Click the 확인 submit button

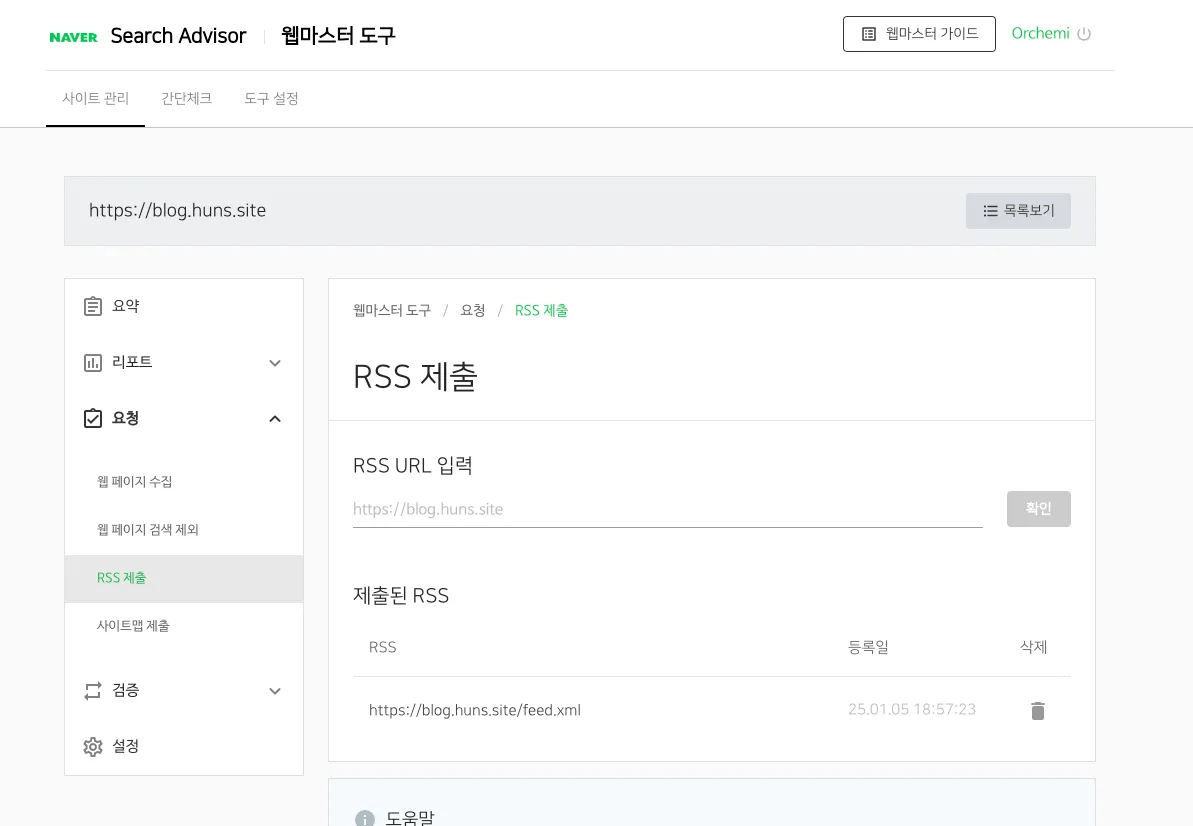tap(1038, 508)
